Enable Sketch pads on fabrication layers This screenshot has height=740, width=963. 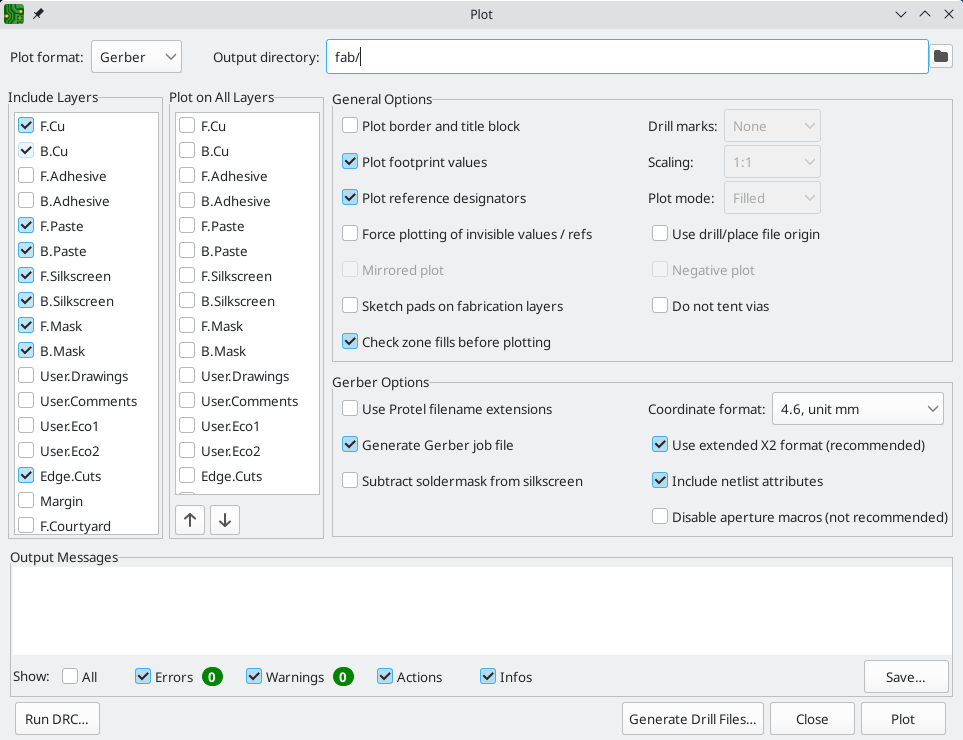coord(350,306)
